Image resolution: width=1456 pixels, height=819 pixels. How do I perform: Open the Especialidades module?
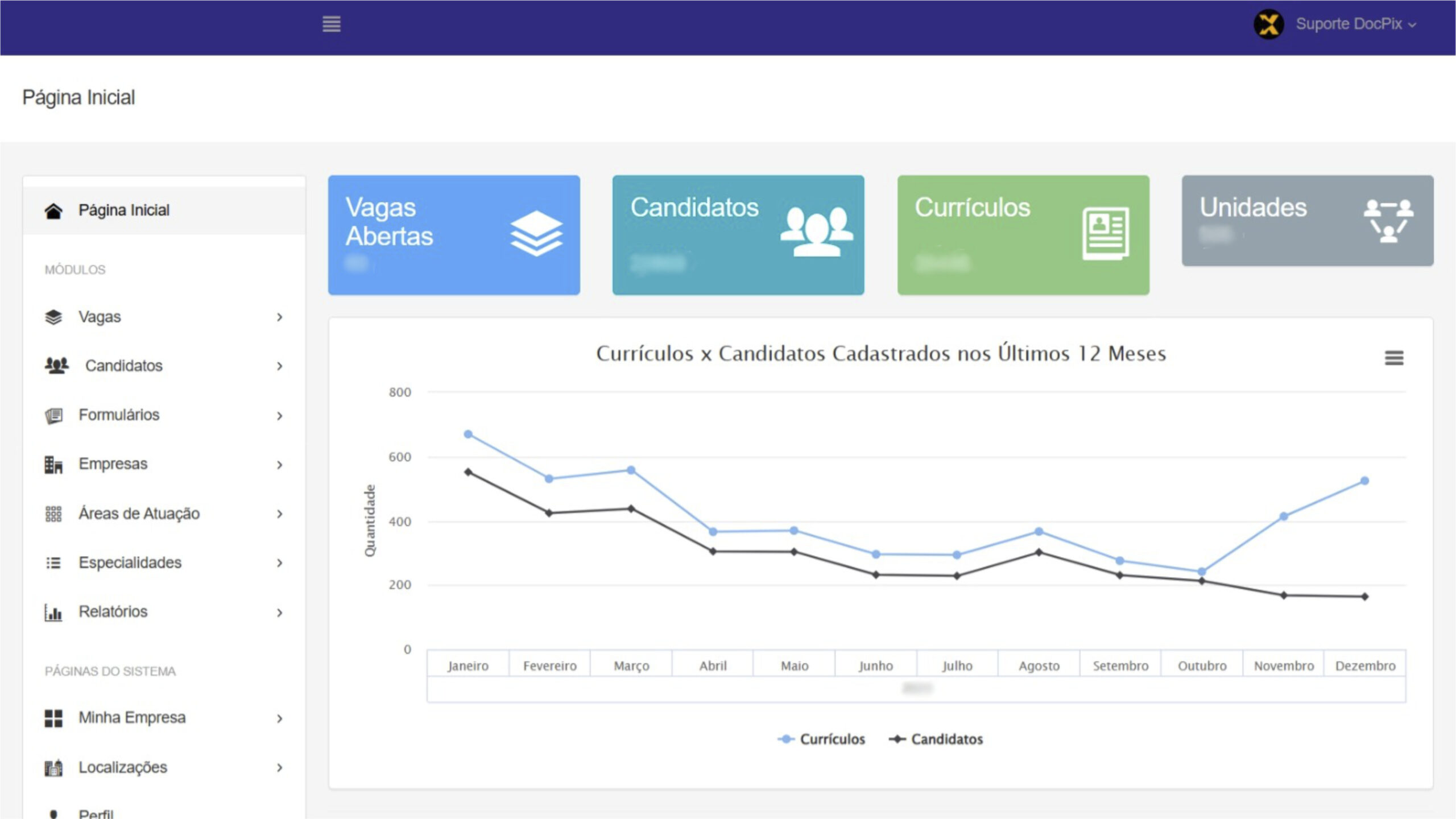pyautogui.click(x=130, y=563)
